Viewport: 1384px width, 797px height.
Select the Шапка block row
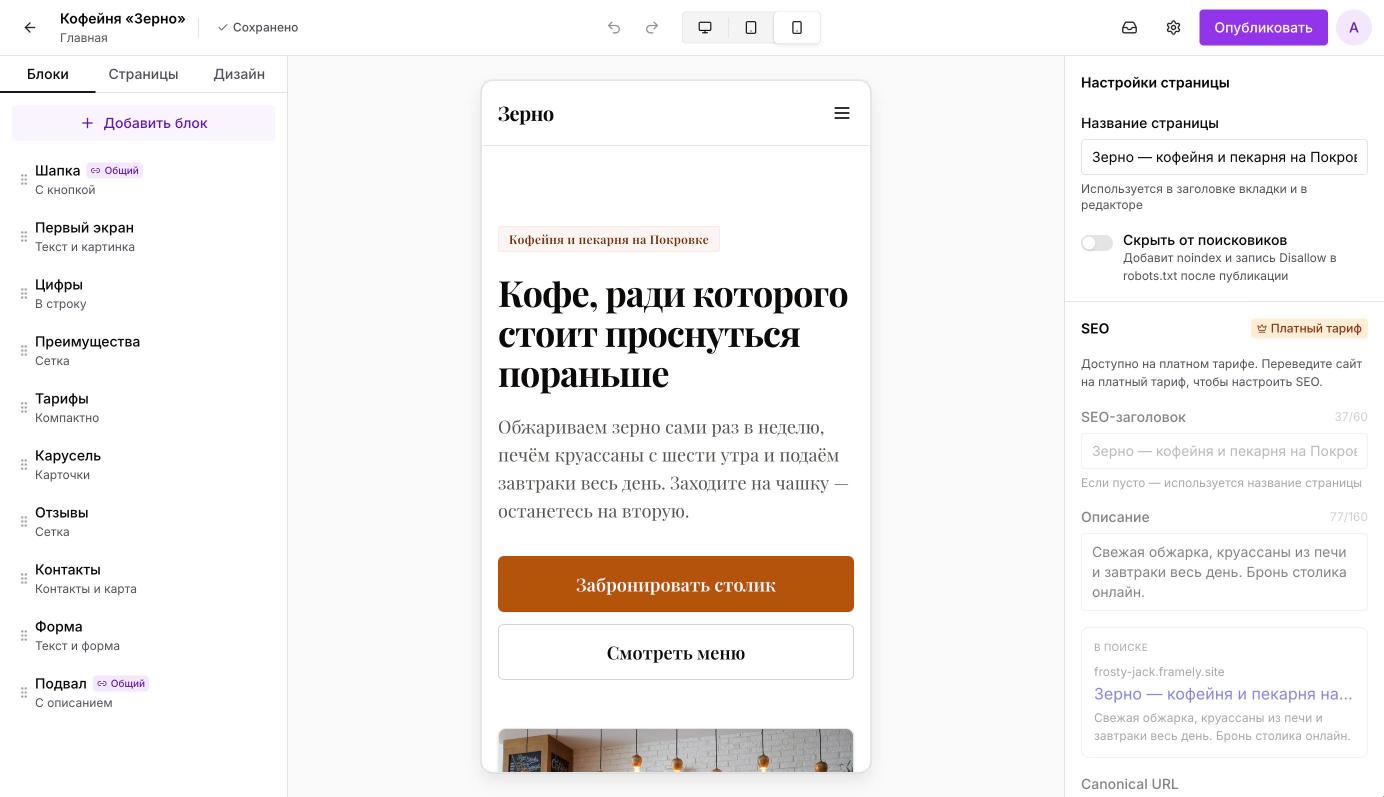click(x=143, y=180)
